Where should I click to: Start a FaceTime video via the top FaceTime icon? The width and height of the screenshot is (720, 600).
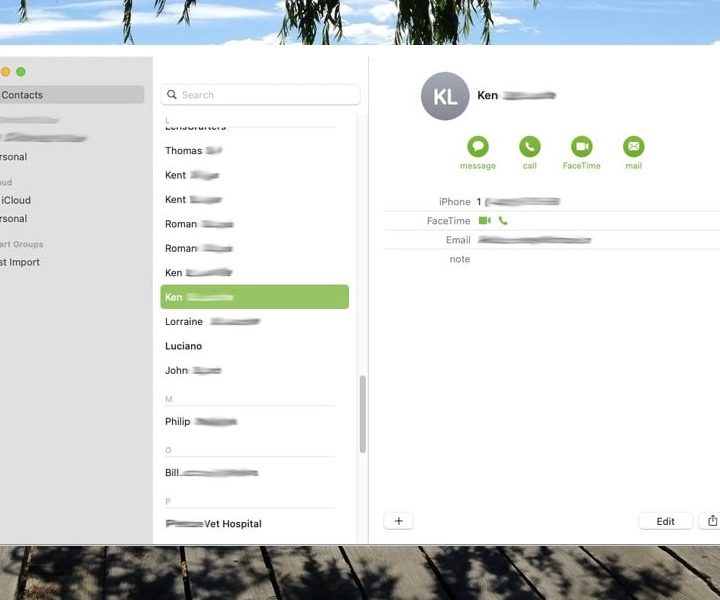[581, 147]
